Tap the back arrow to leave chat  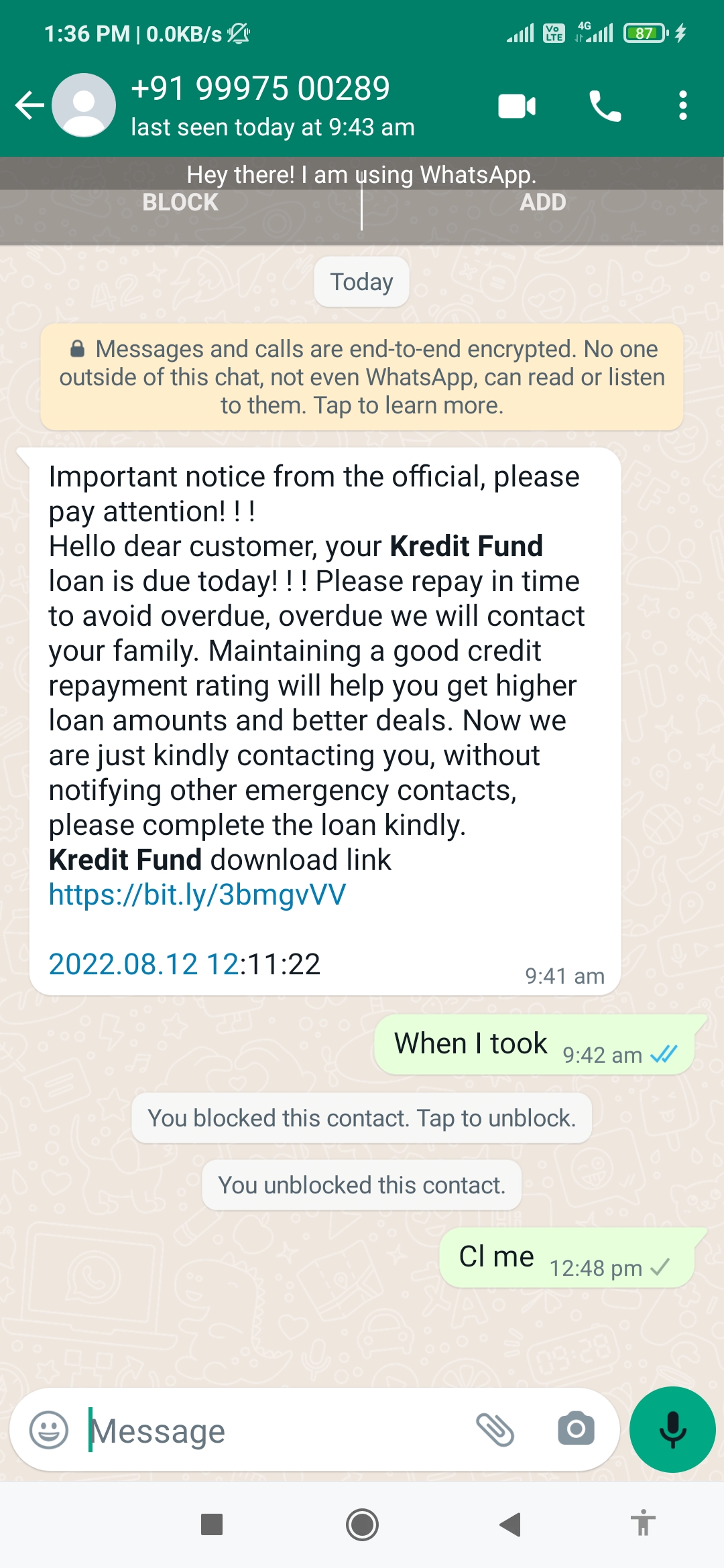coord(29,106)
